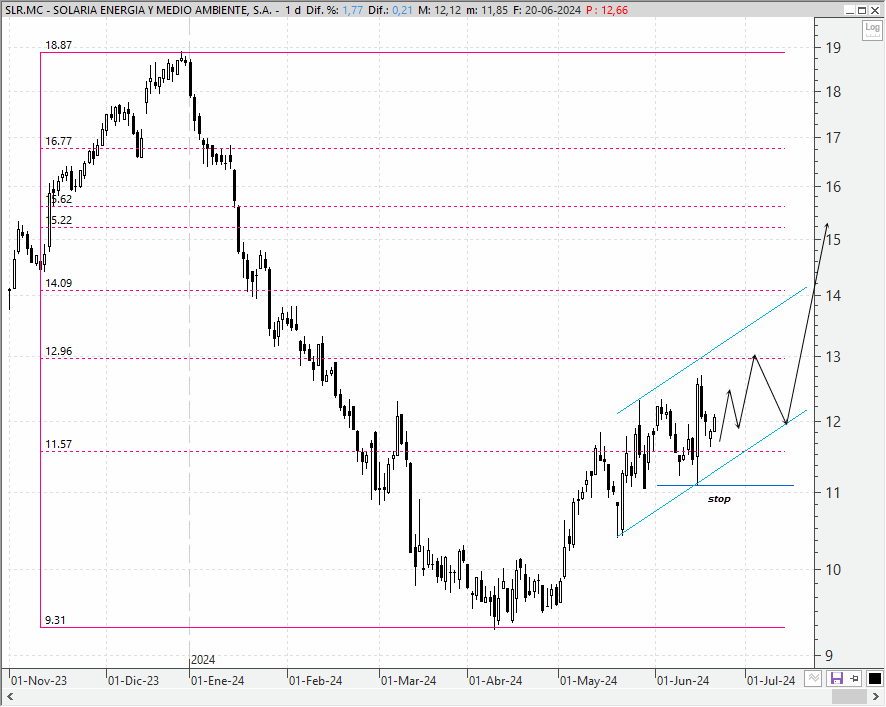
Task: Click the 01-May-24 date label
Action: point(588,680)
